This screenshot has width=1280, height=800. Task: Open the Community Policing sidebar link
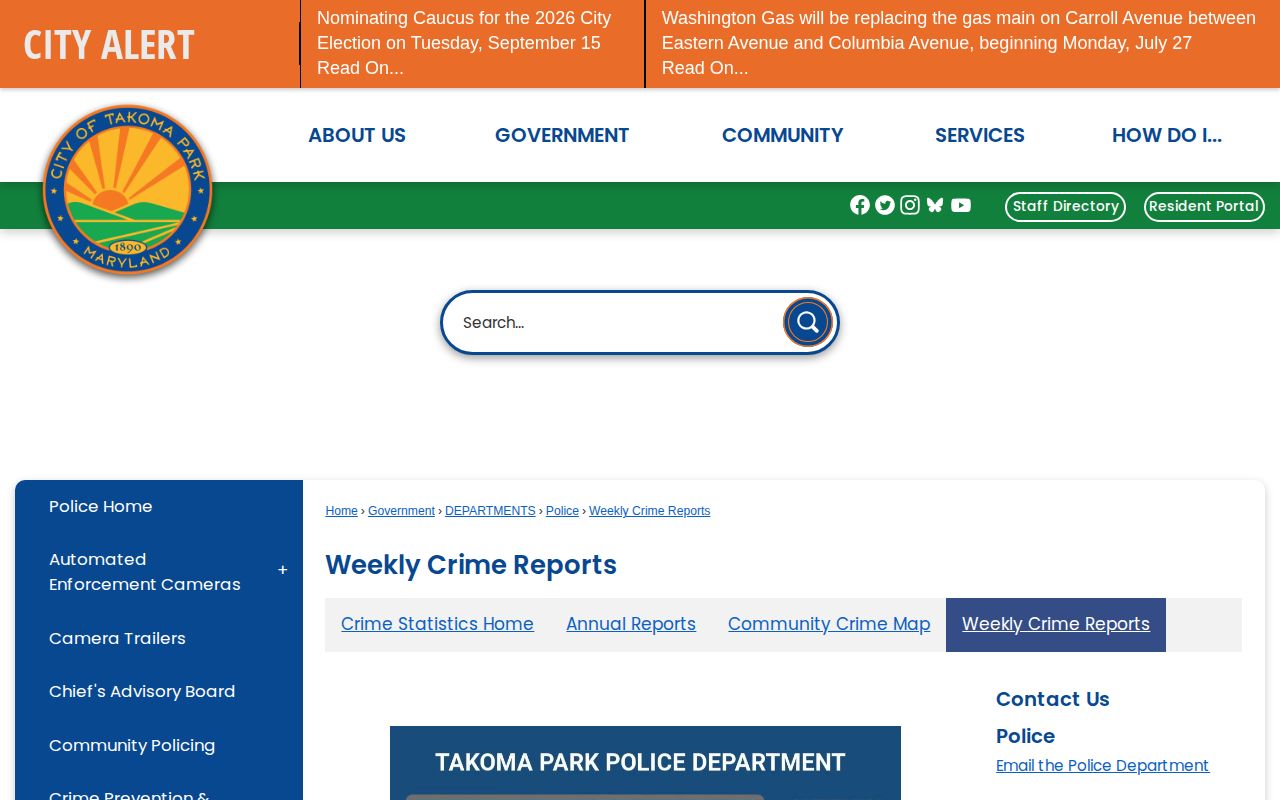coord(132,745)
